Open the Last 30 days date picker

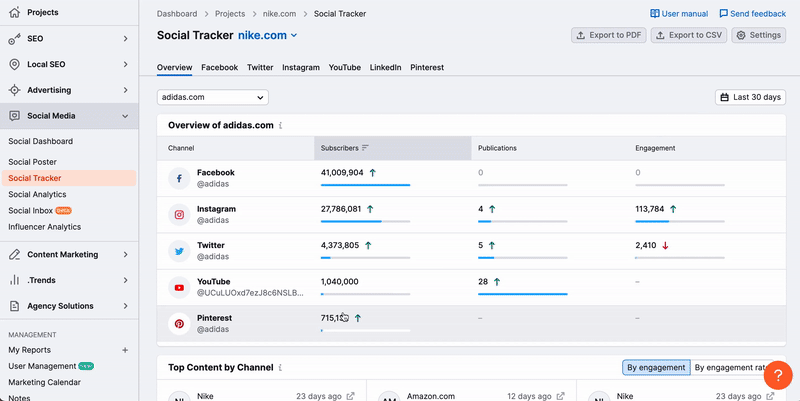751,97
